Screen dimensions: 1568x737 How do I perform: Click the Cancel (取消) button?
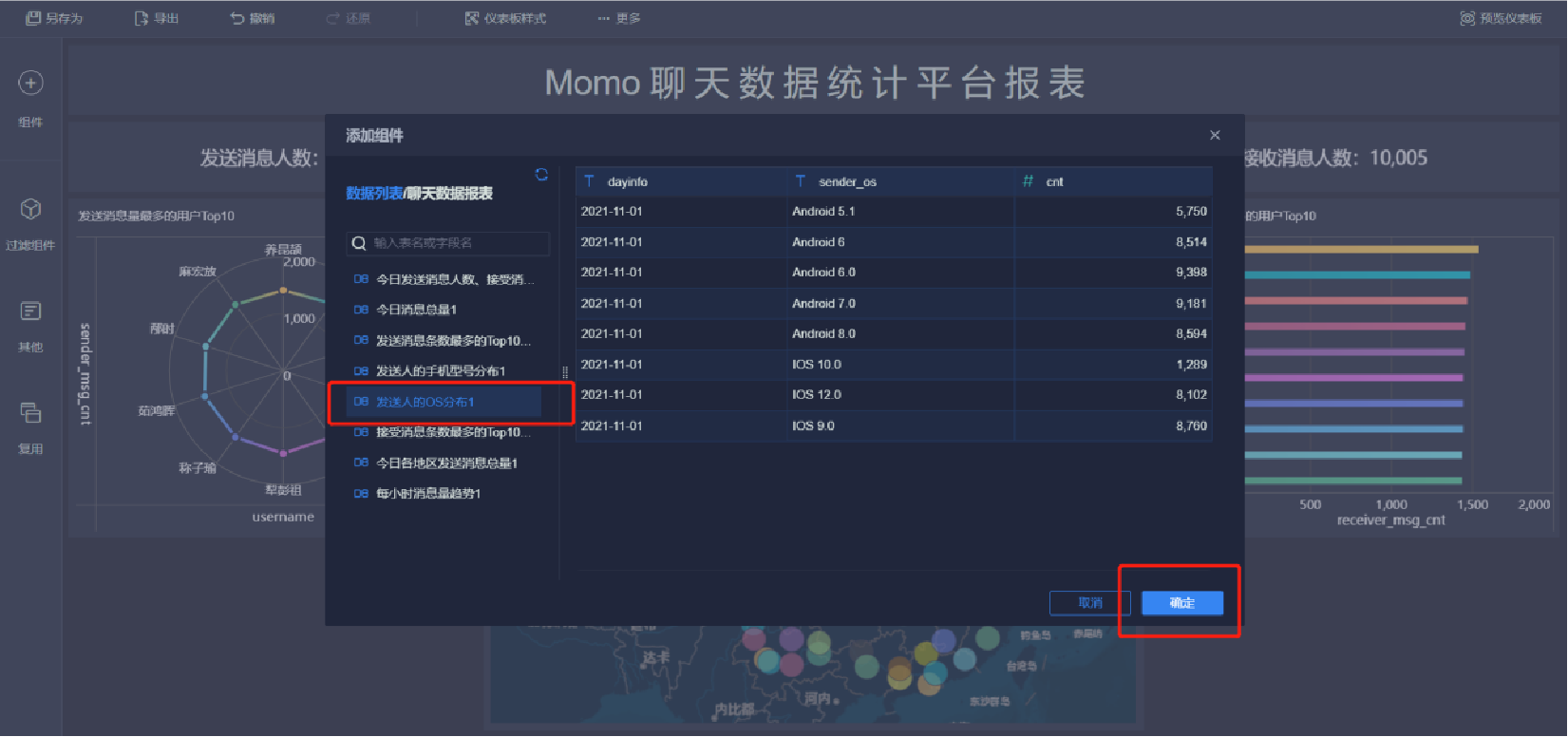click(x=1090, y=603)
